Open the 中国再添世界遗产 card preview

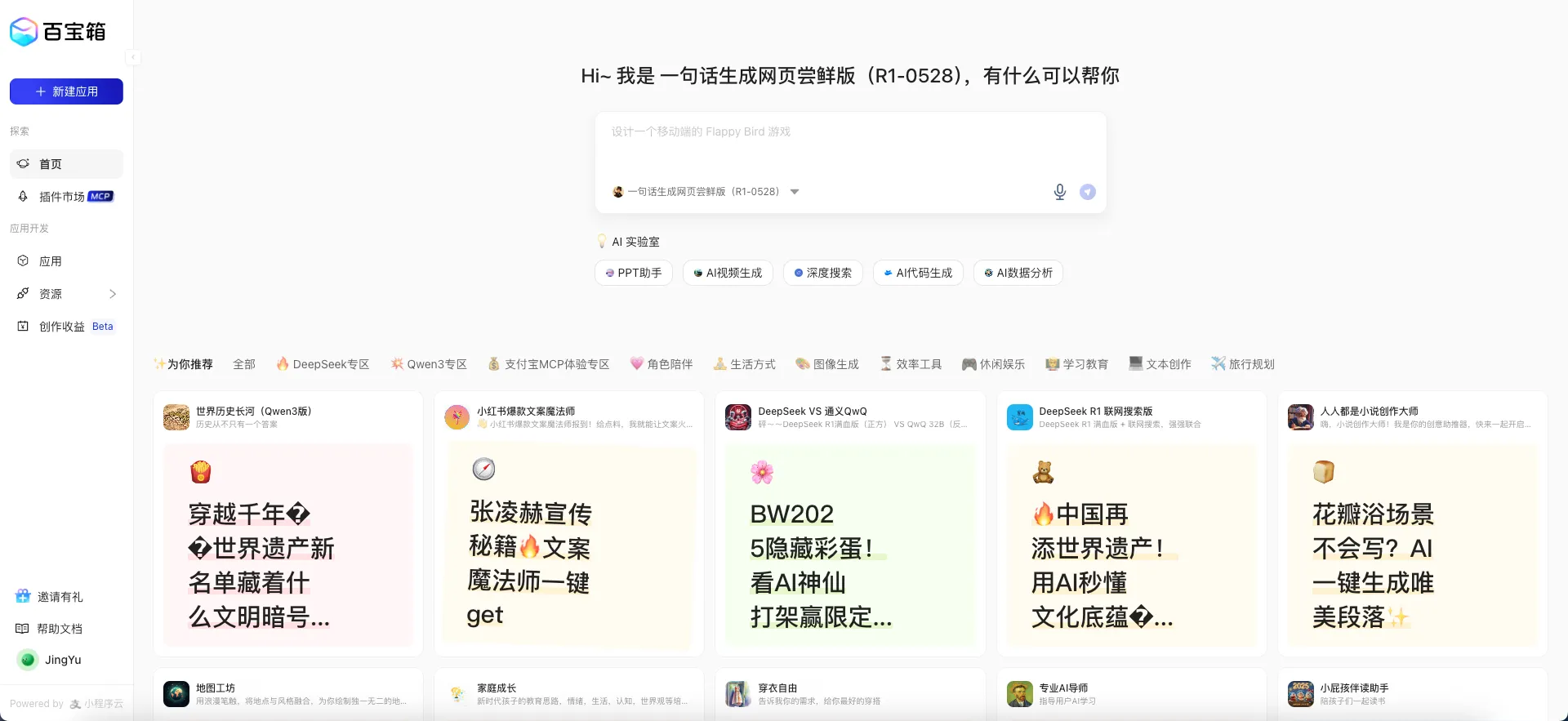tap(1132, 545)
